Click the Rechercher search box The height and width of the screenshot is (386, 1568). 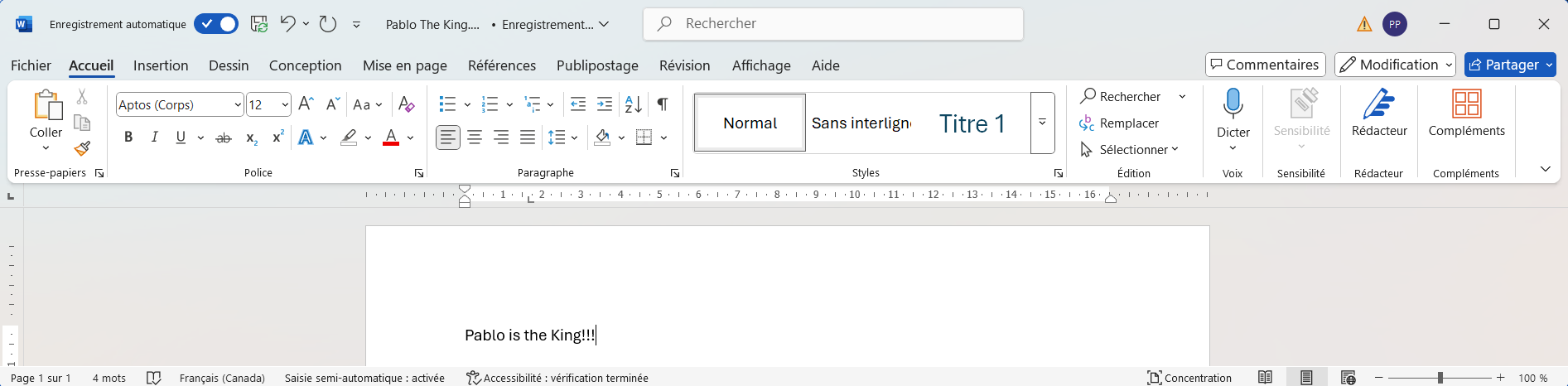click(x=832, y=24)
